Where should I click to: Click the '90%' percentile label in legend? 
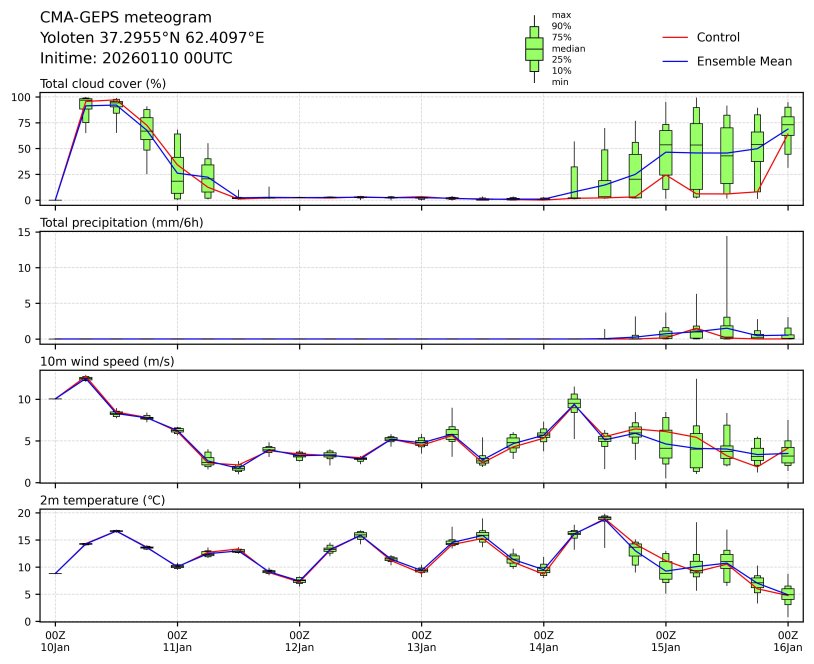tap(562, 26)
